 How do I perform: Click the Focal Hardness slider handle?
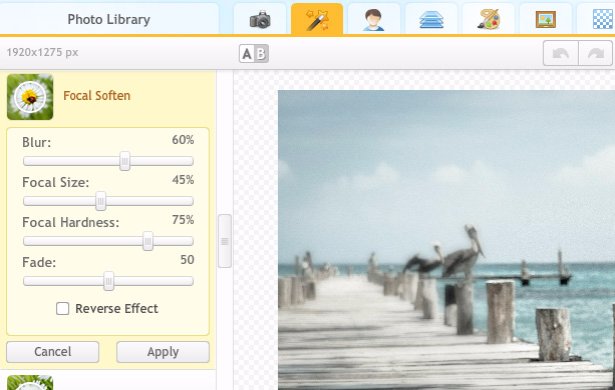click(148, 241)
